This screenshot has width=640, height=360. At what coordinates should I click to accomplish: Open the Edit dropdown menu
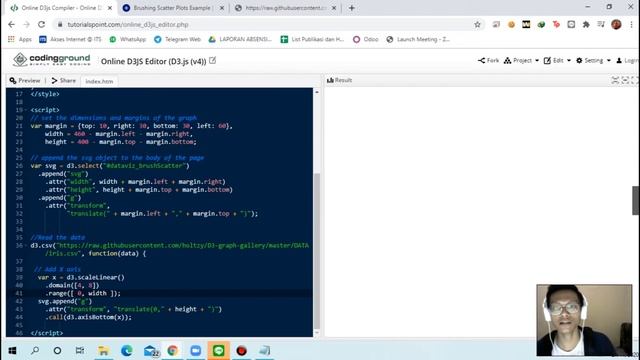tap(557, 60)
